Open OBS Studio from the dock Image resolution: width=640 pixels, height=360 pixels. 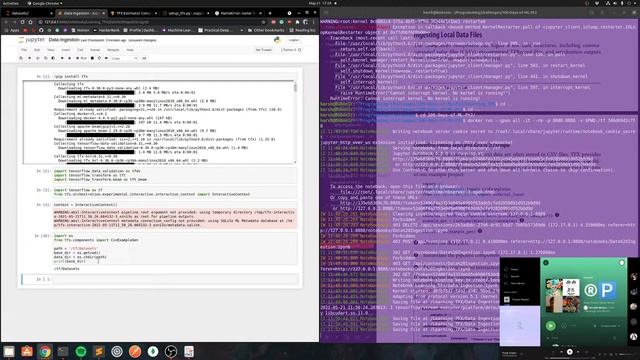[x=171, y=351]
